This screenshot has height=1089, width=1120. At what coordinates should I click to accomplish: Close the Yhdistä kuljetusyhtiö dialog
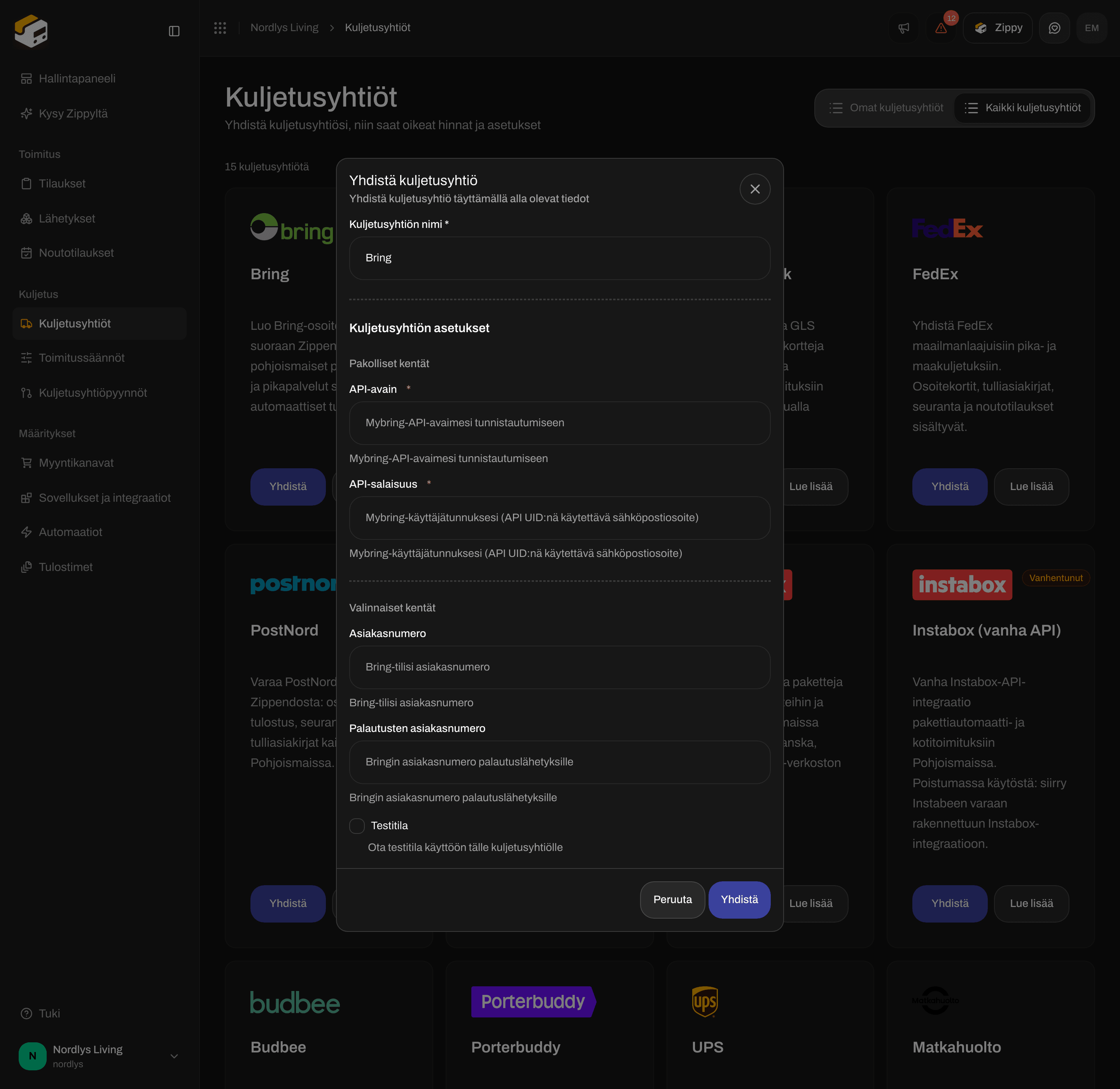[x=754, y=189]
